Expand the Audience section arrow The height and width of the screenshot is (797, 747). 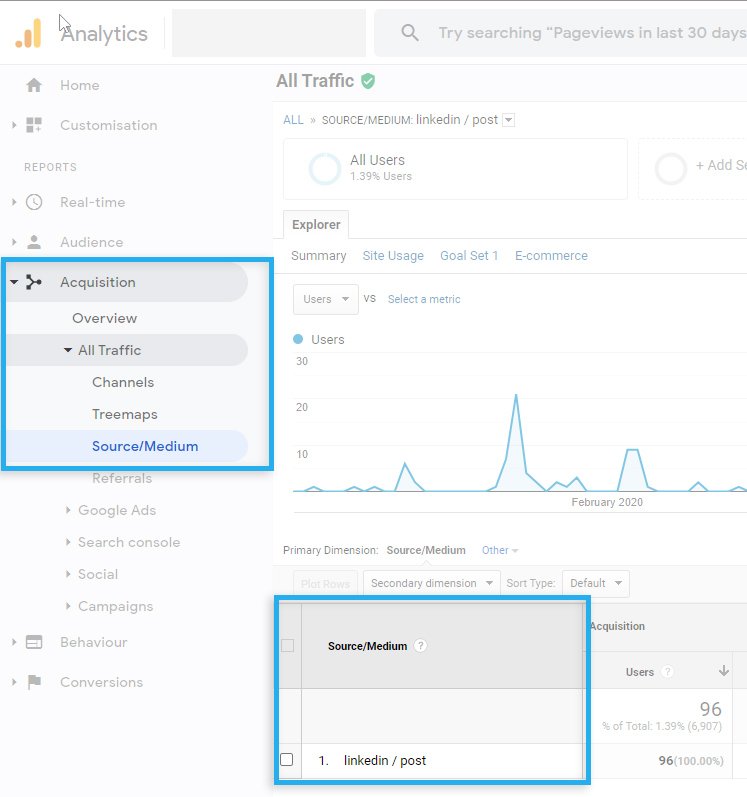(14, 242)
